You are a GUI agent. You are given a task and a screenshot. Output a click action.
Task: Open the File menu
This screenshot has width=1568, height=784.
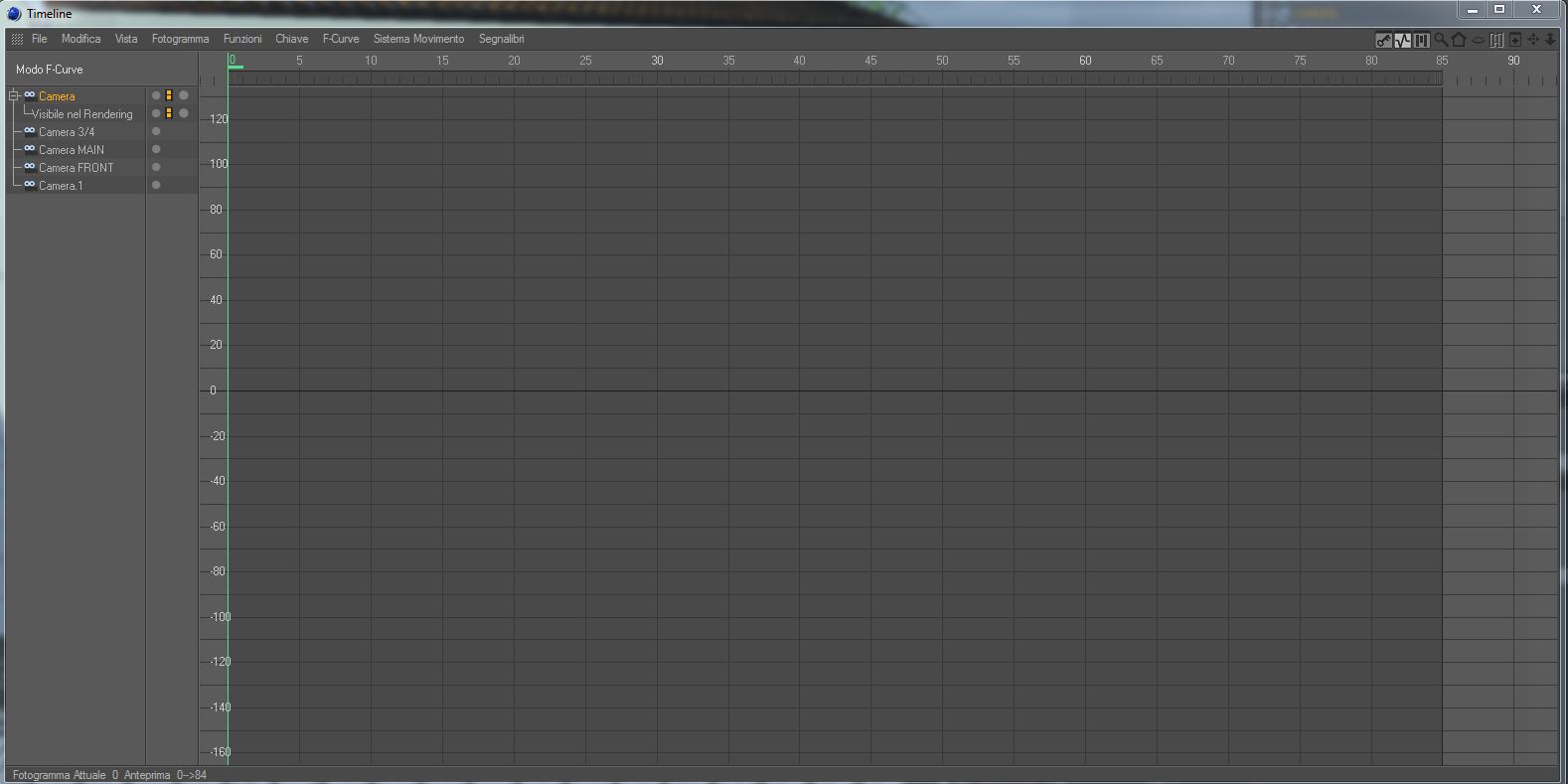click(x=40, y=39)
